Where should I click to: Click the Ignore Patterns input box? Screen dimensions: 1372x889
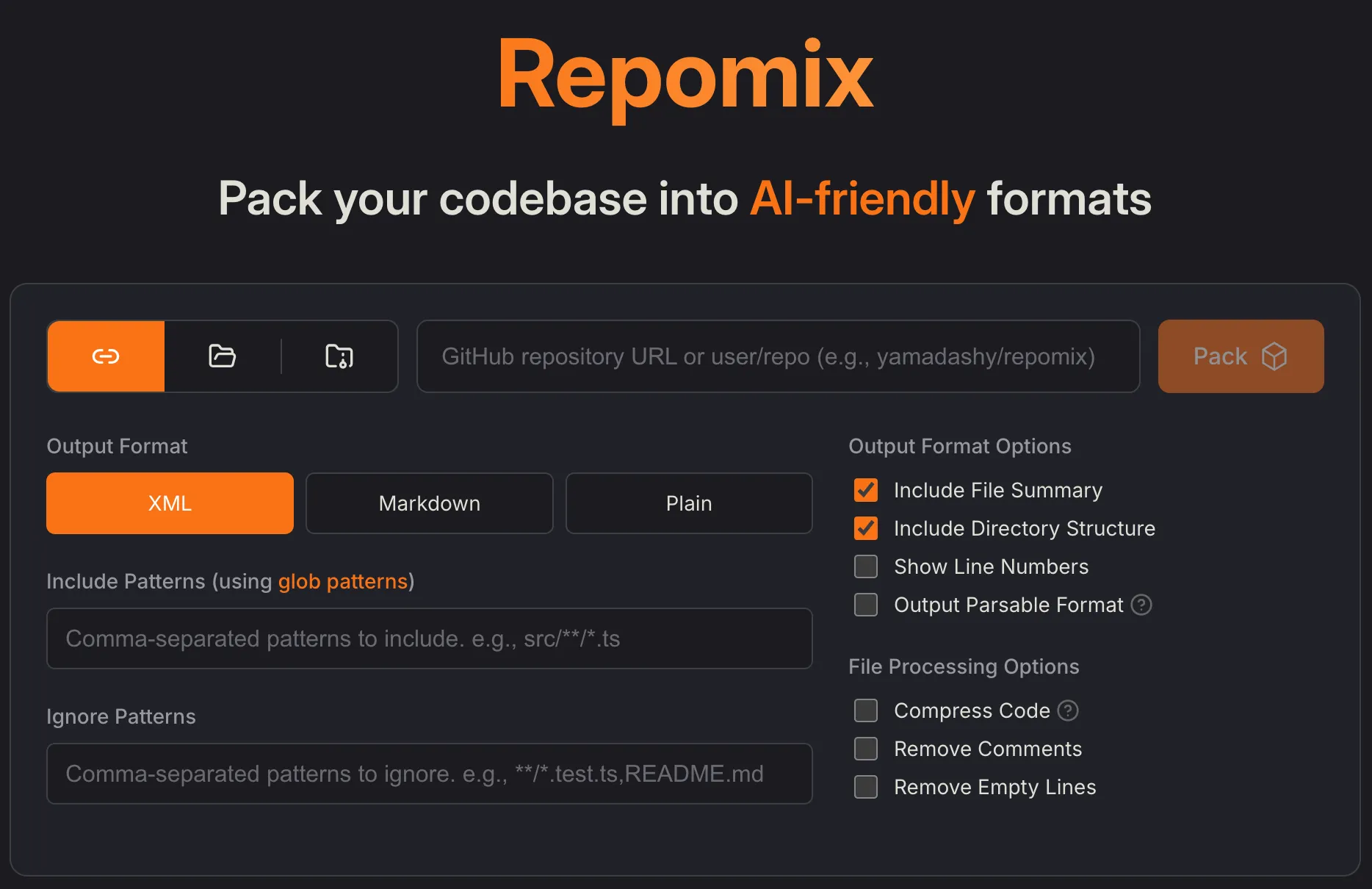pyautogui.click(x=429, y=774)
